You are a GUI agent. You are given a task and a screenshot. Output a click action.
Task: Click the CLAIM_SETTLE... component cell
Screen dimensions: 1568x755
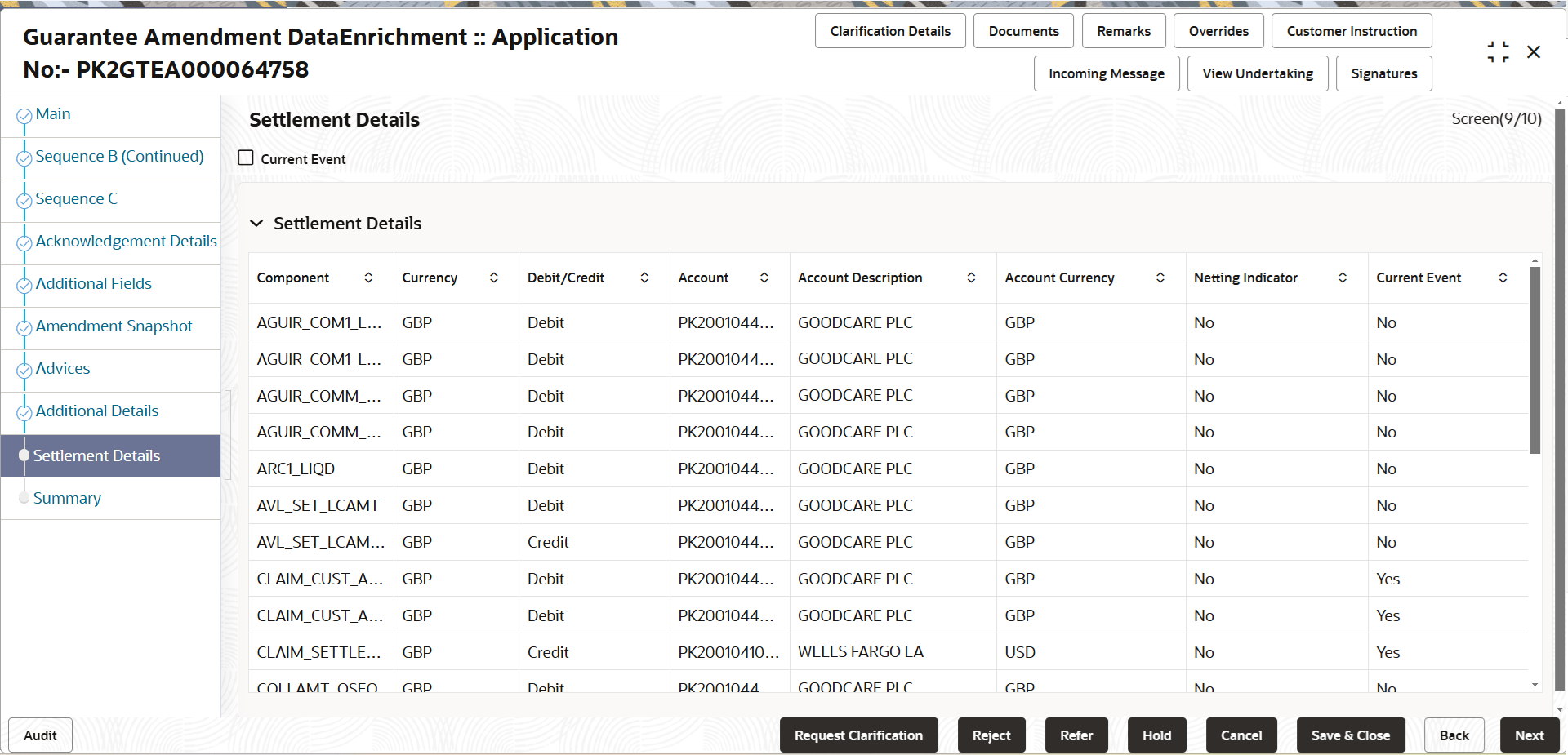click(x=319, y=652)
